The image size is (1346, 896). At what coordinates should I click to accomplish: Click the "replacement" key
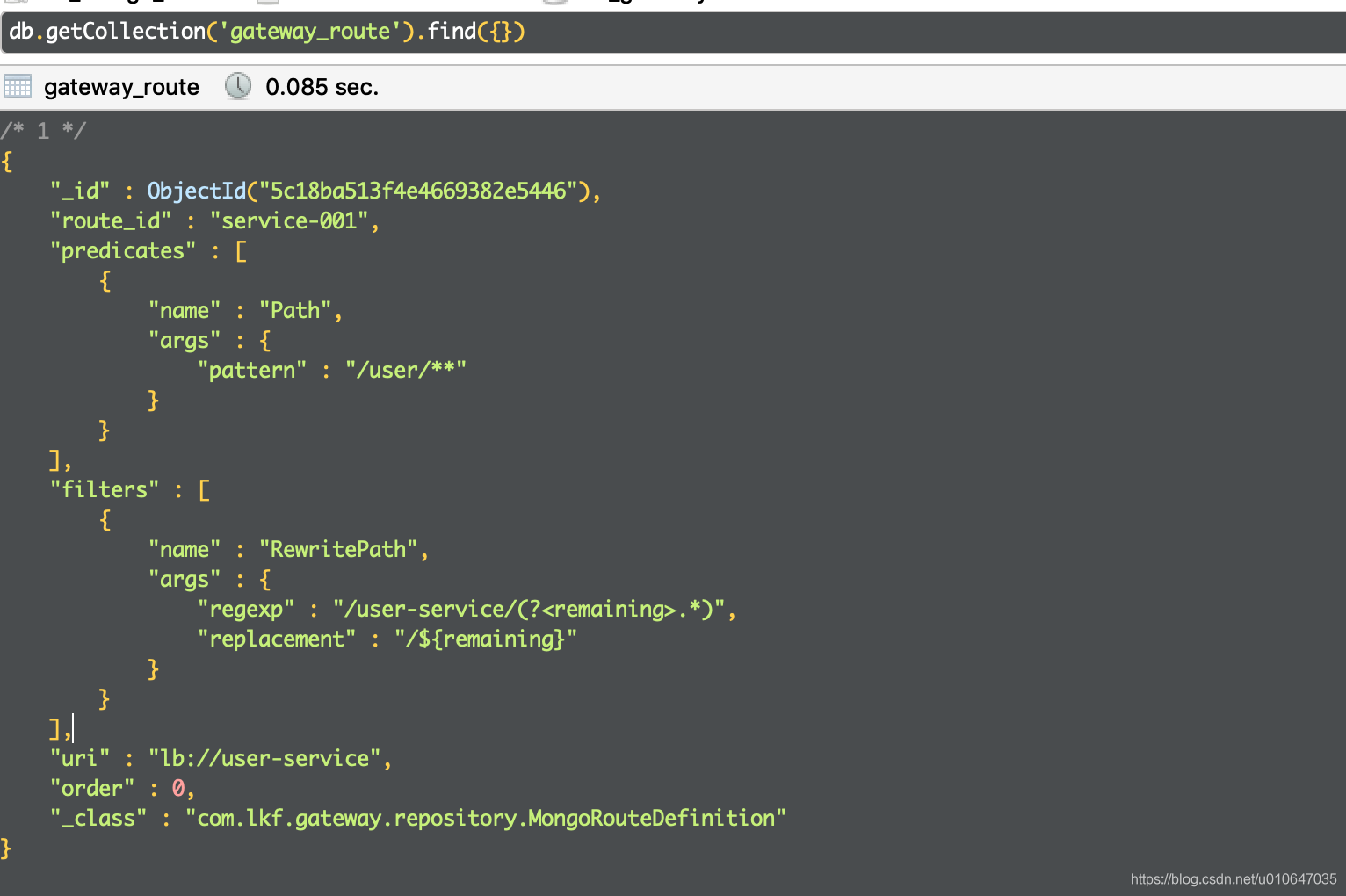(277, 639)
